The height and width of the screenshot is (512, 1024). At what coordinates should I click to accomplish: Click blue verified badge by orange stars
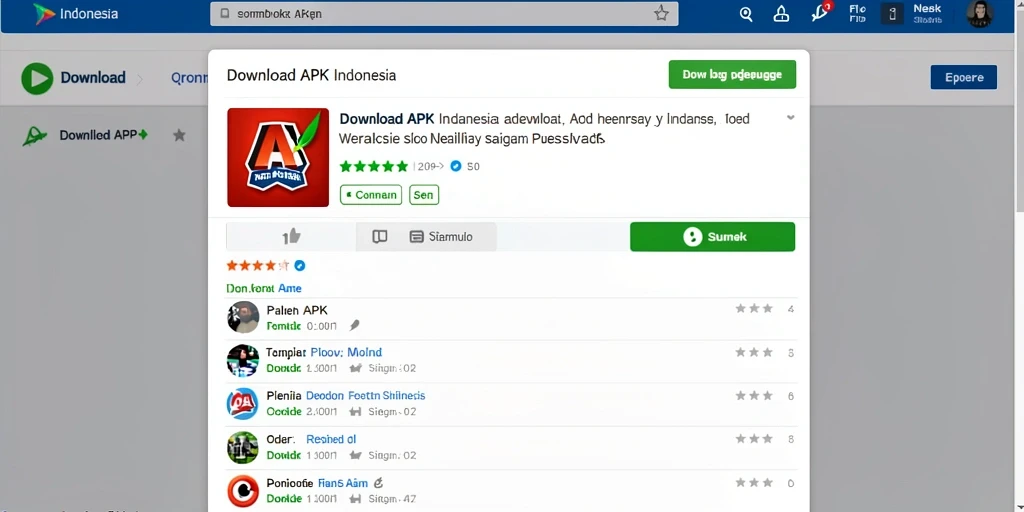(x=300, y=265)
